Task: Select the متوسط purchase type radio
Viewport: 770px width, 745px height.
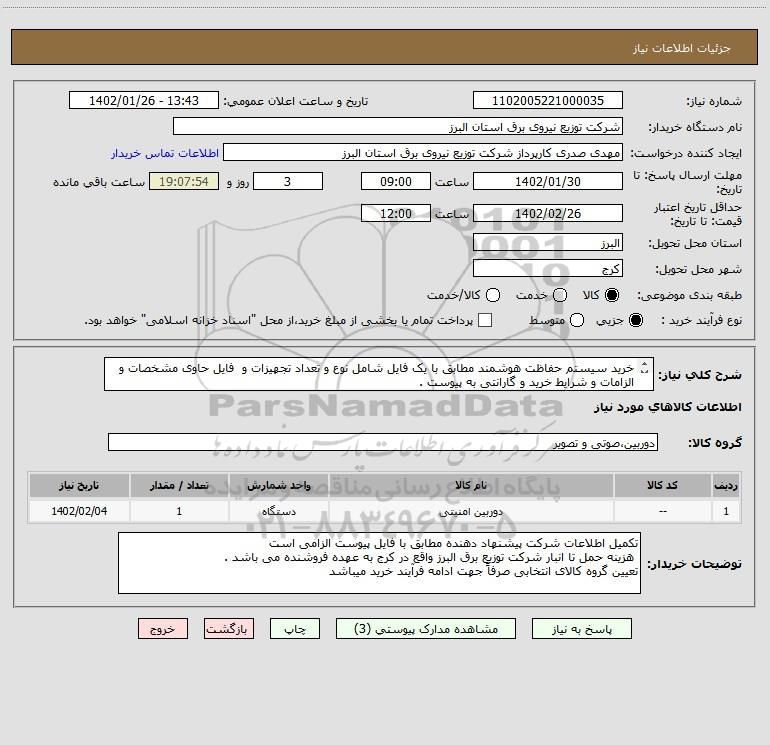Action: click(x=577, y=320)
